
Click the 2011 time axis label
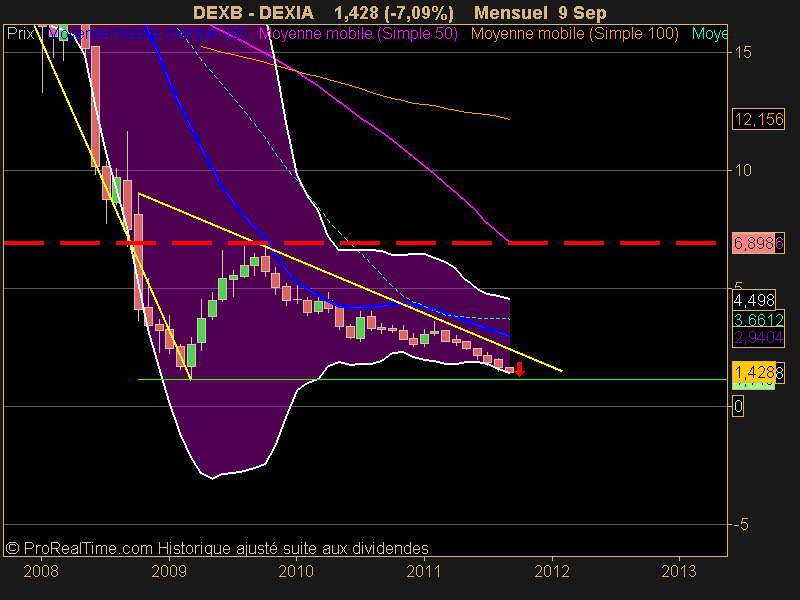point(423,571)
